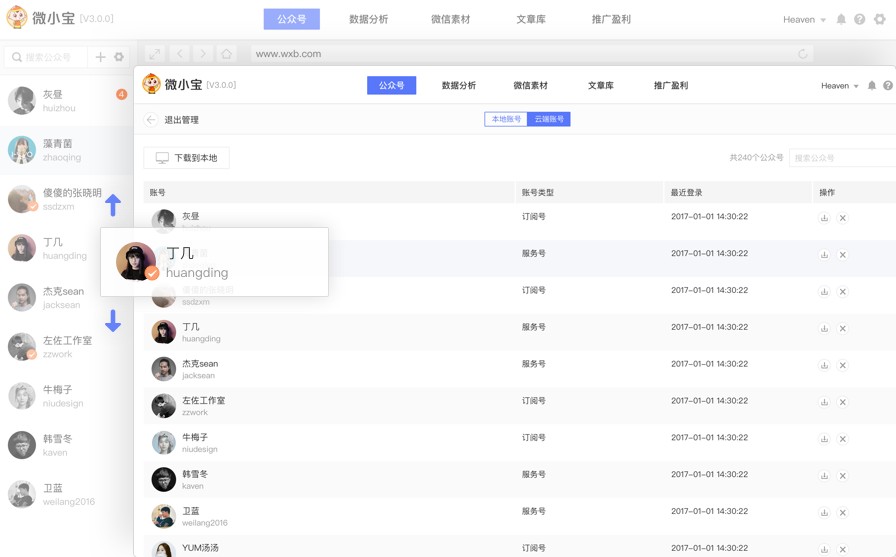Download the 2017-01-01 row with type 服务号 under 灰昼
Viewport: 896px width, 557px height.
pos(824,255)
